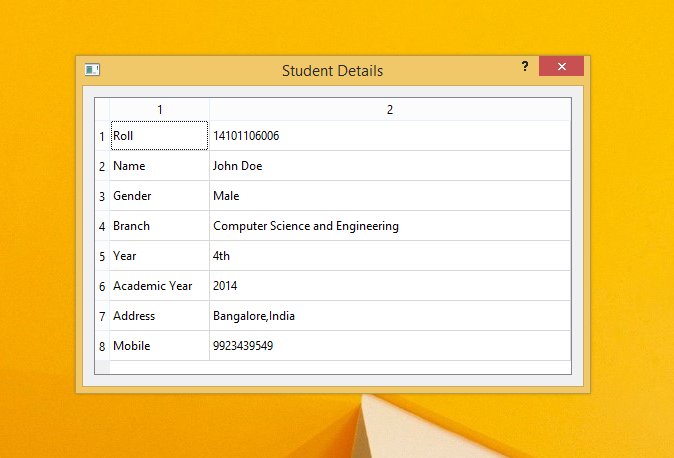Click the 4th year value cell
This screenshot has height=458, width=674.
[x=390, y=256]
